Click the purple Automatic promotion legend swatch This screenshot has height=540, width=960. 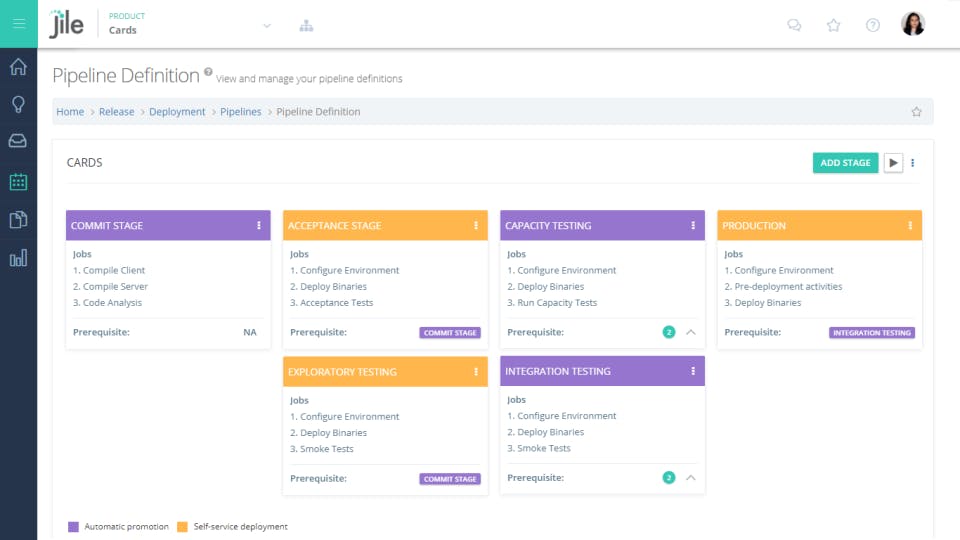click(x=73, y=527)
